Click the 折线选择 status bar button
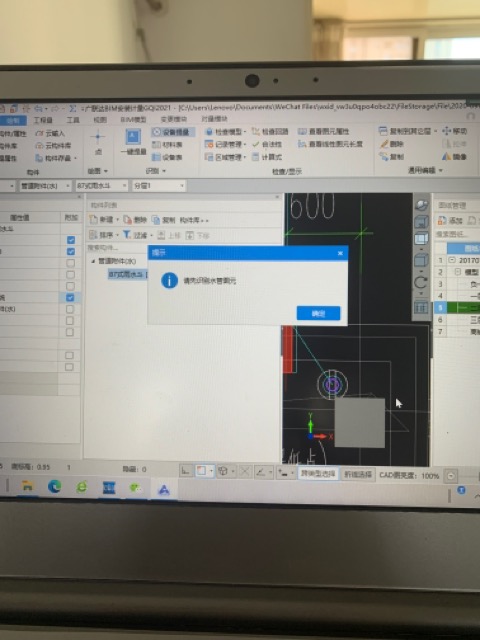 pos(358,474)
